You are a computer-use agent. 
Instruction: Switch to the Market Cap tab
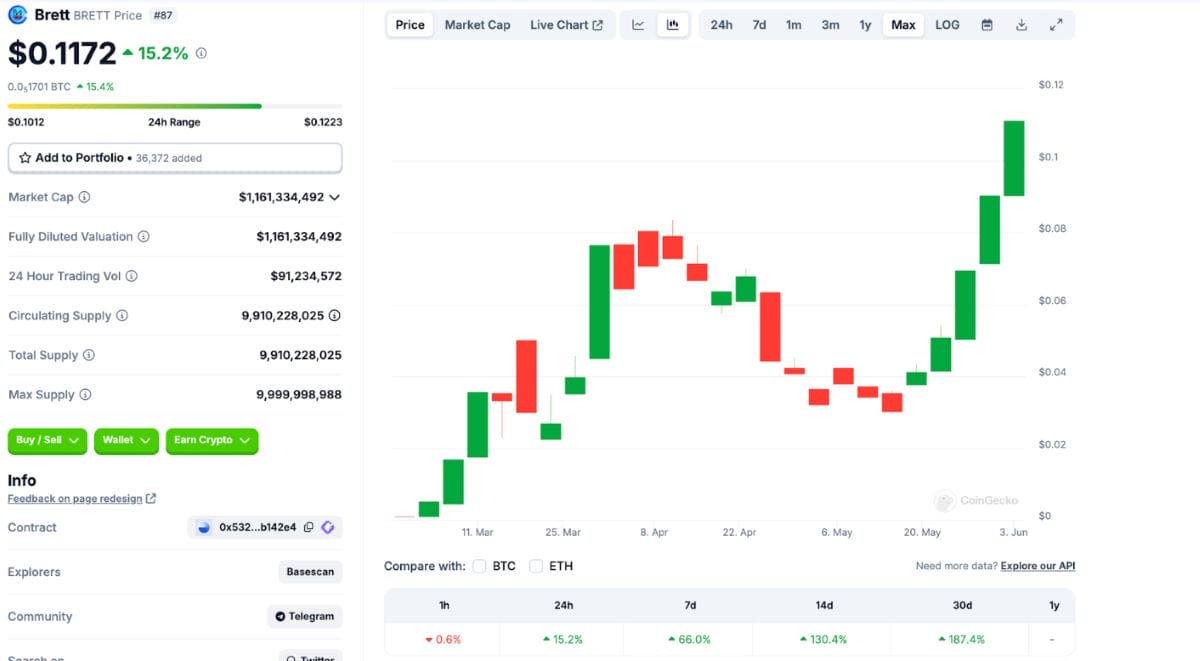477,25
